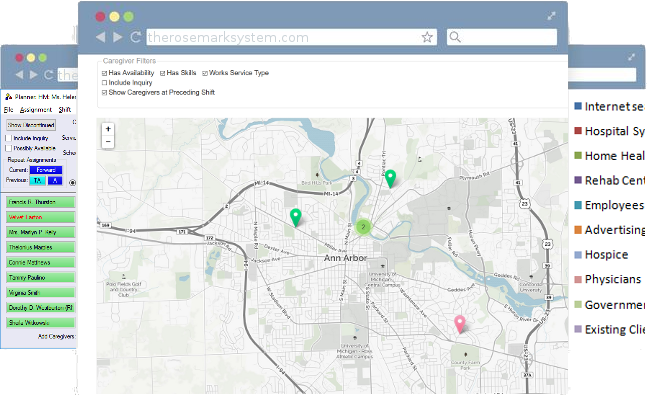Reload the page with refresh icon

click(x=136, y=37)
